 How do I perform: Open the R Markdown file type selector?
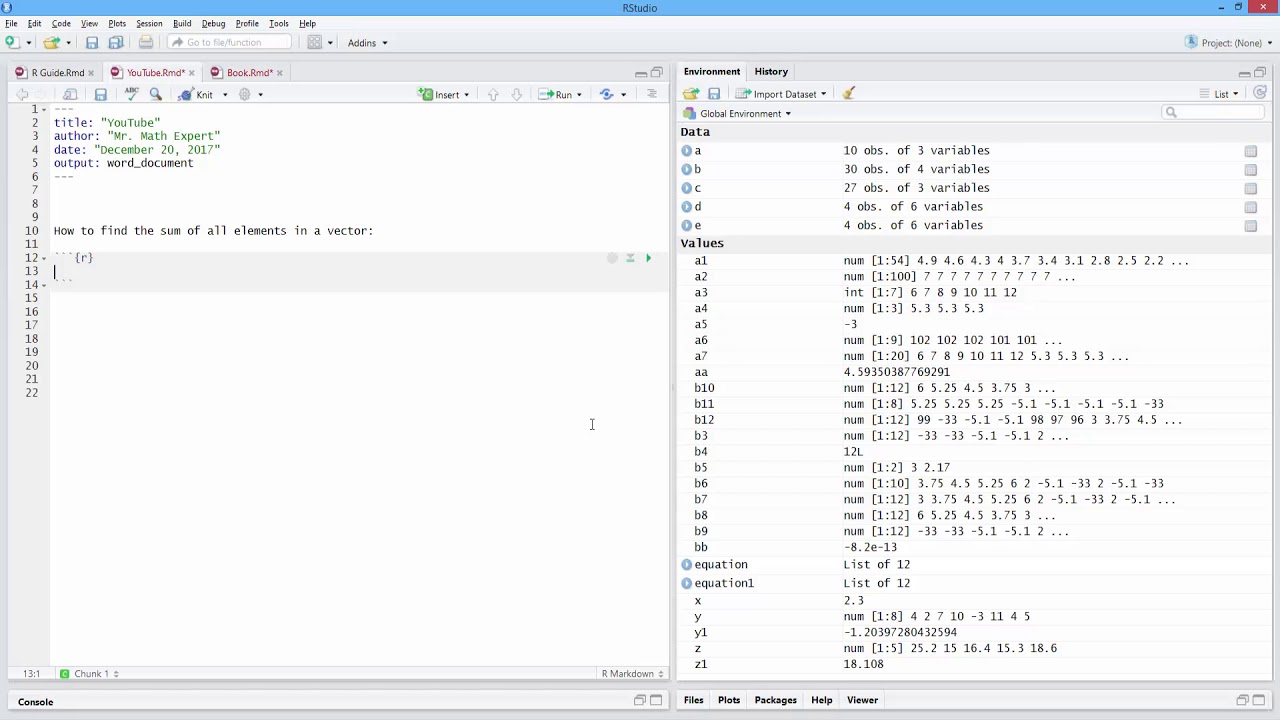[633, 674]
